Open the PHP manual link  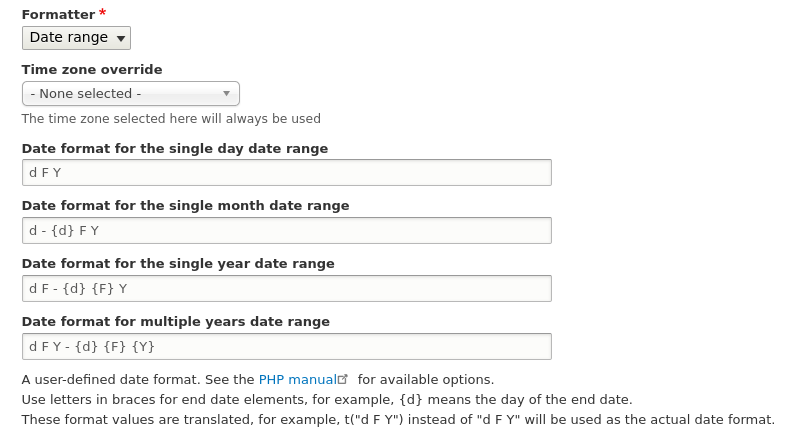click(297, 380)
